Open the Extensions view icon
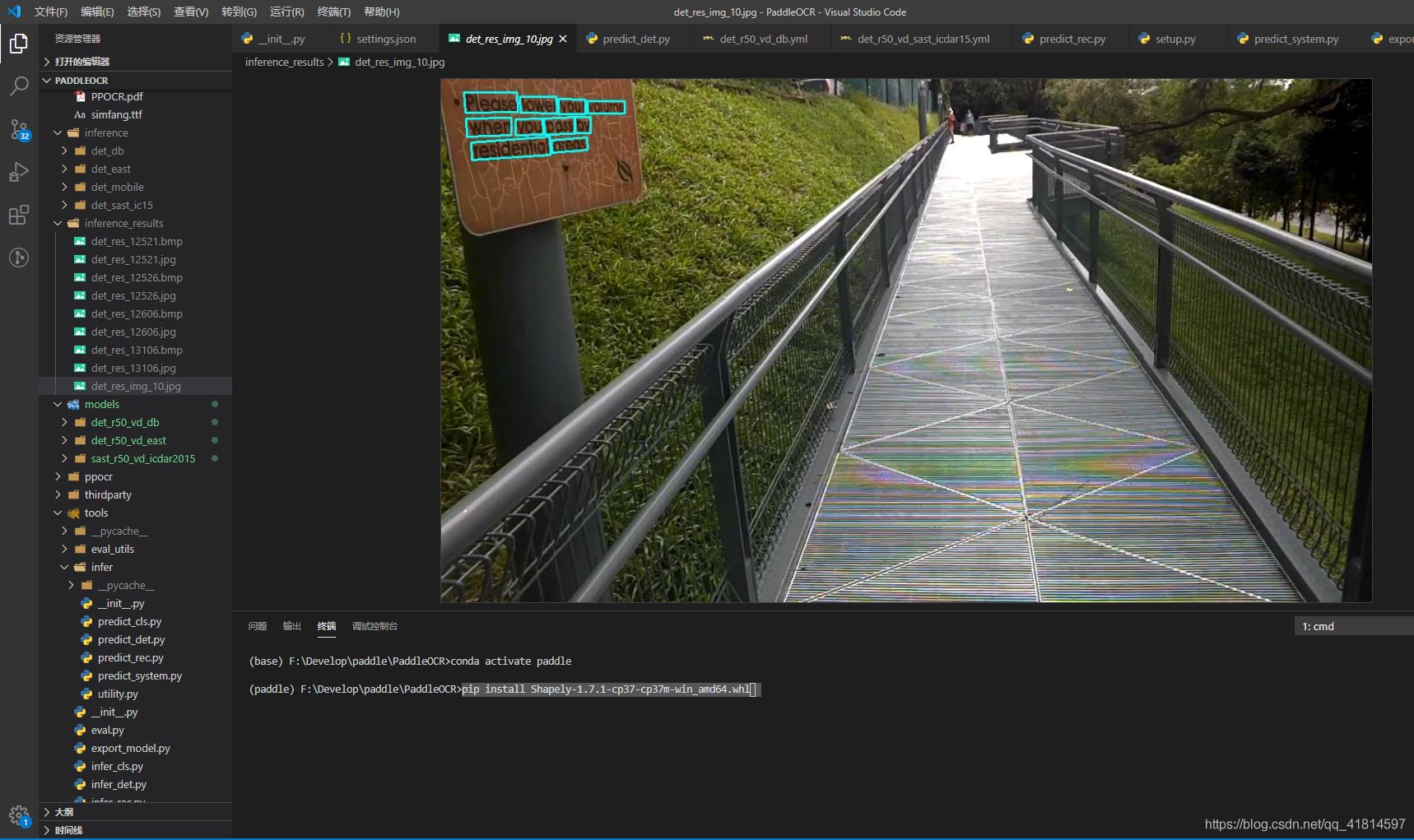 click(19, 216)
